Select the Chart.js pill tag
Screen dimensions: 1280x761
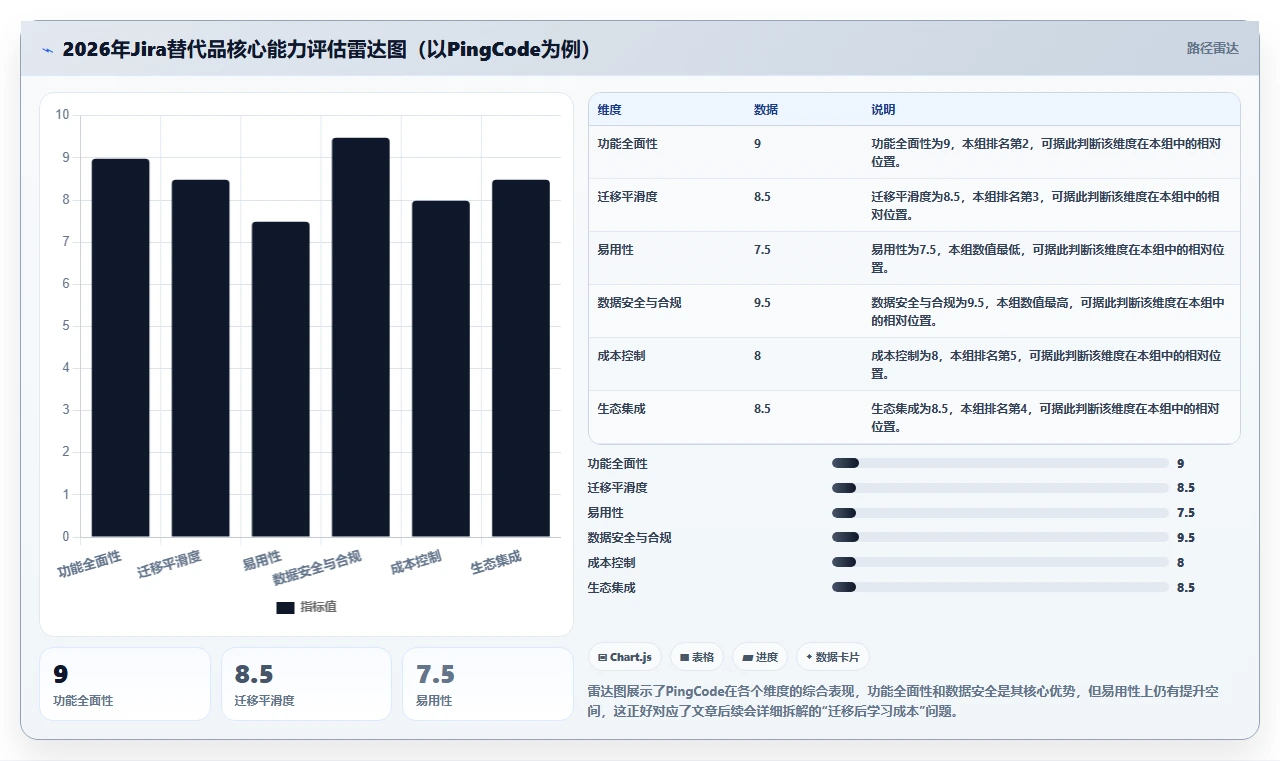tap(625, 657)
